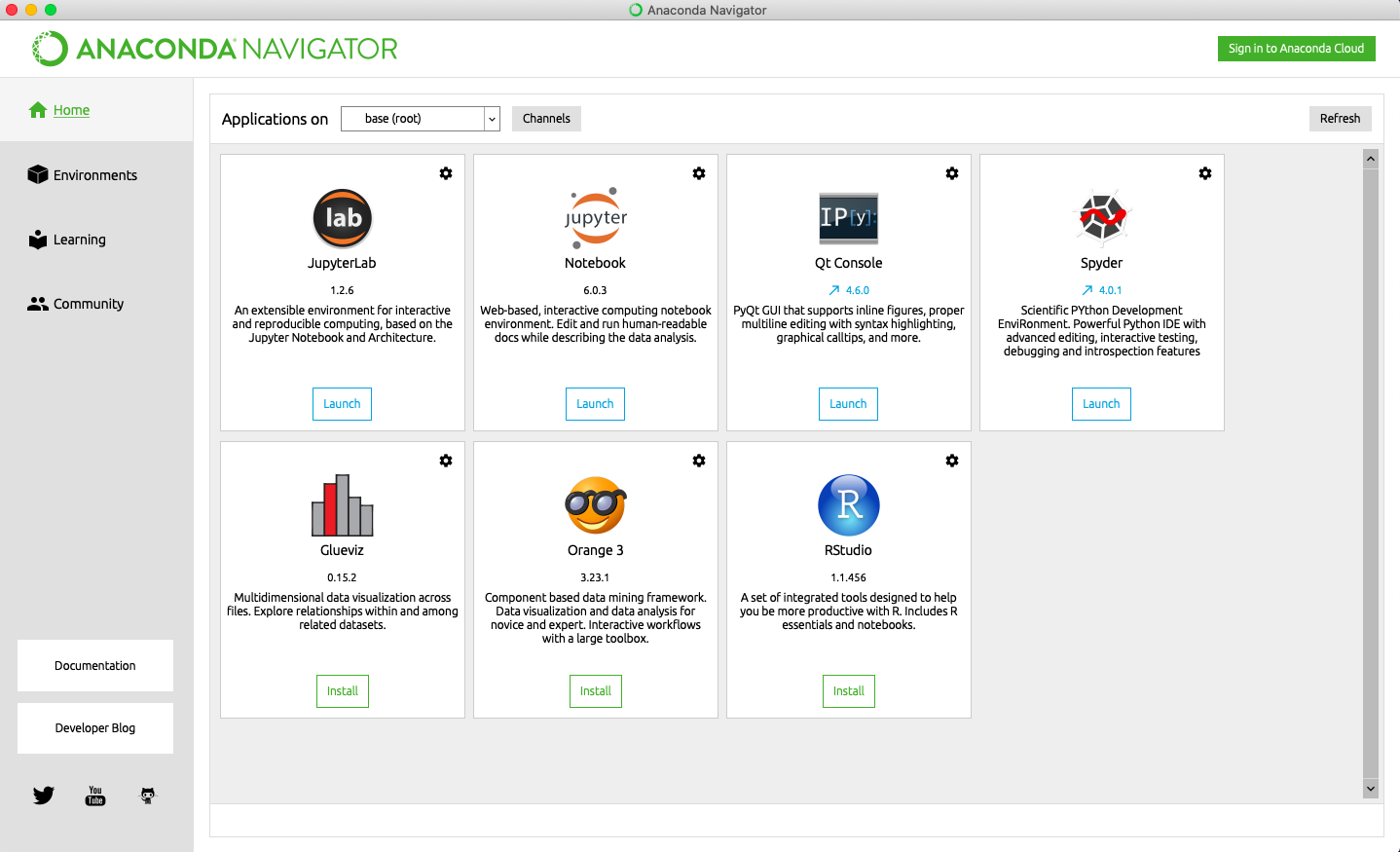
Task: Click the Refresh button
Action: point(1341,119)
